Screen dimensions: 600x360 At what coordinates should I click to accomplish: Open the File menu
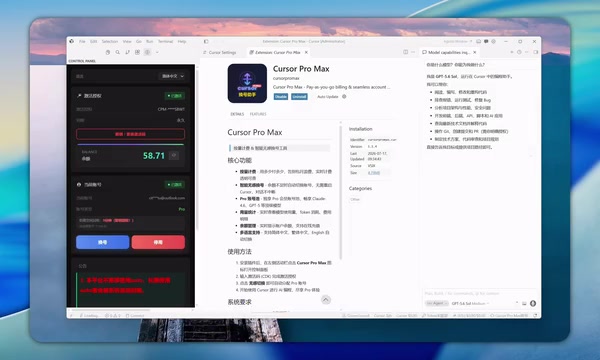pos(82,41)
